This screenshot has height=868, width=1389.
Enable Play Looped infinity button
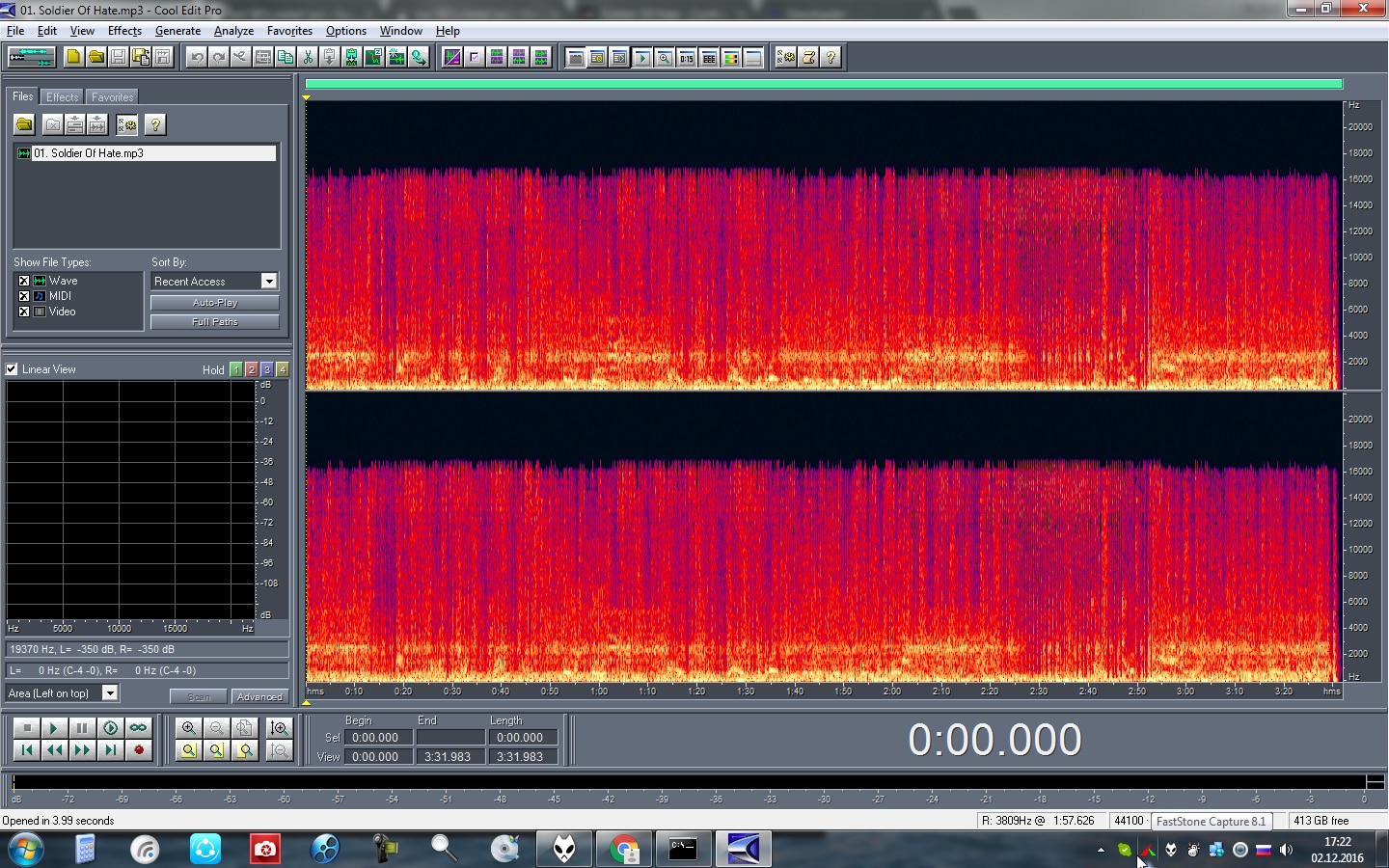(138, 728)
